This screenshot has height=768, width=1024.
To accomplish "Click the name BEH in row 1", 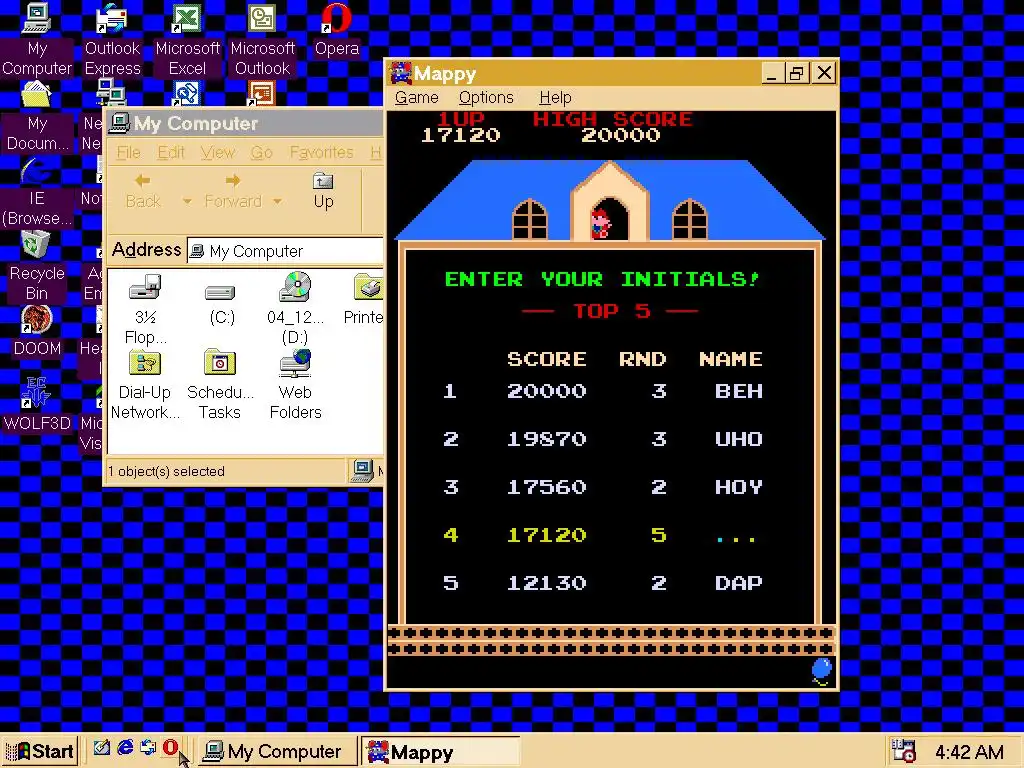I will tap(739, 391).
